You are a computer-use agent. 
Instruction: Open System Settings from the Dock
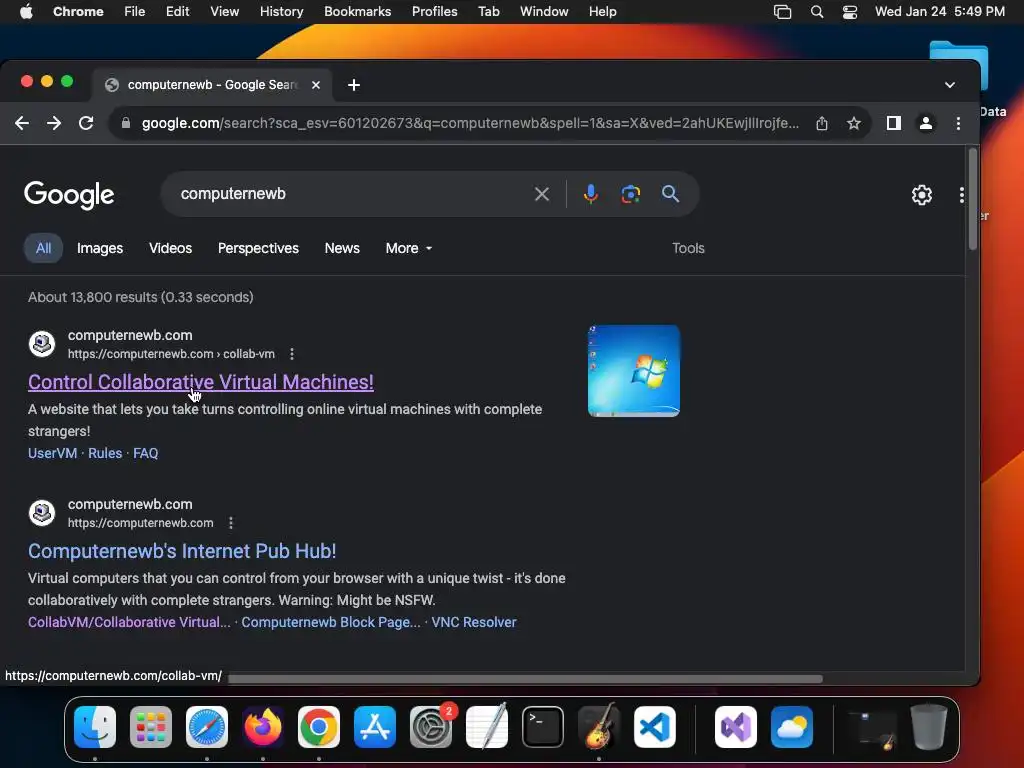point(431,727)
